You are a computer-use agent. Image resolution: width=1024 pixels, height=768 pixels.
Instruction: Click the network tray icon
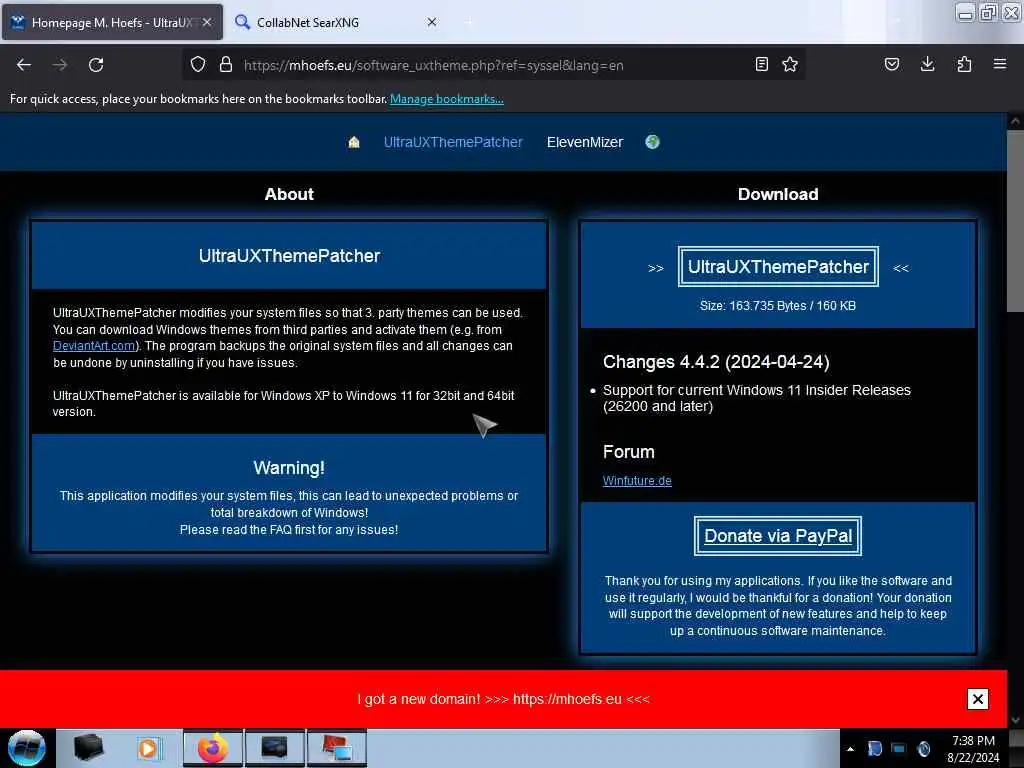pos(899,748)
